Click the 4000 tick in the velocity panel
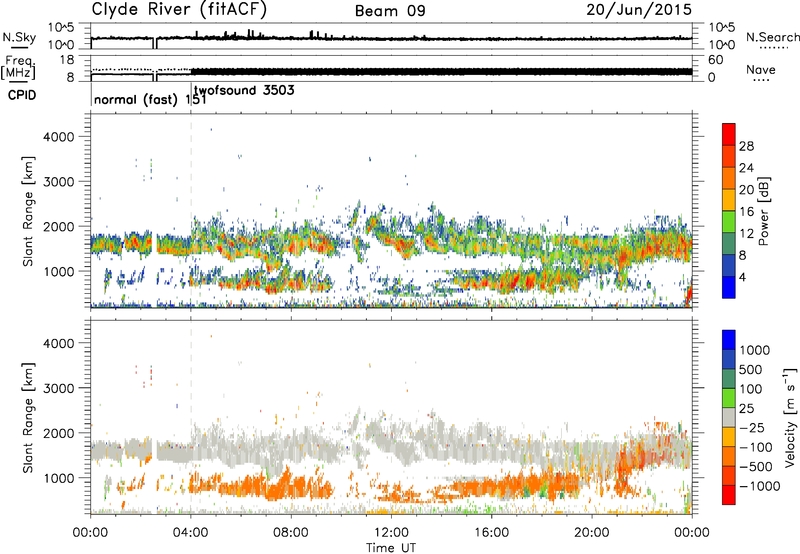Screen dimensions: 800x554 click(59, 343)
